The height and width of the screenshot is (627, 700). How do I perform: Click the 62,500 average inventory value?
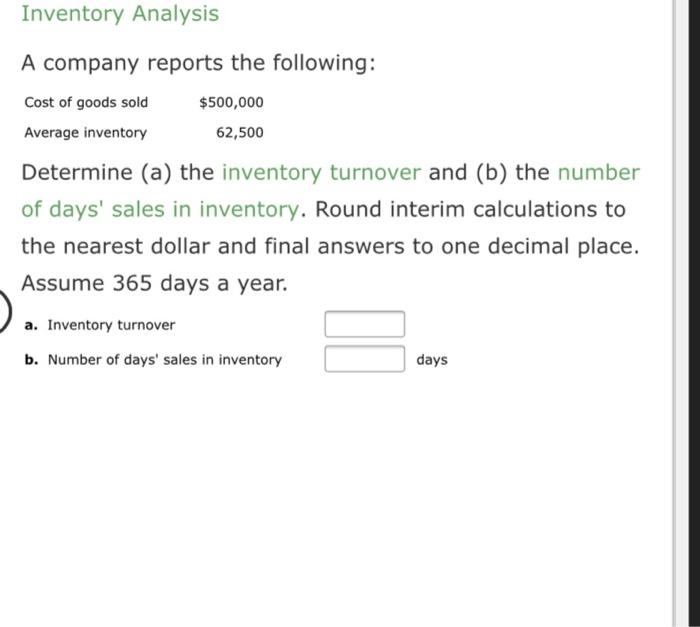240,133
